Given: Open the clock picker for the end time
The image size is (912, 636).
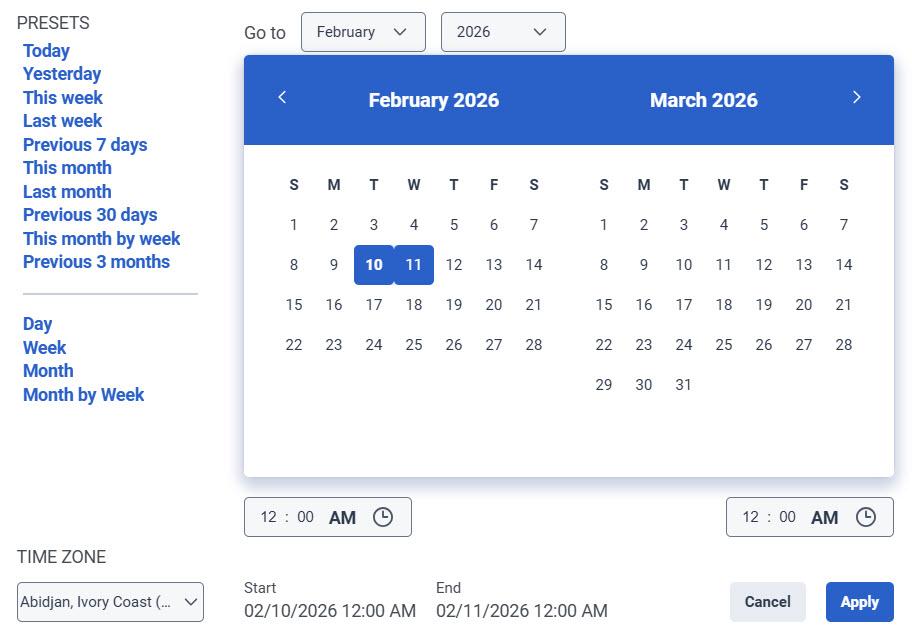Looking at the screenshot, I should (x=866, y=517).
